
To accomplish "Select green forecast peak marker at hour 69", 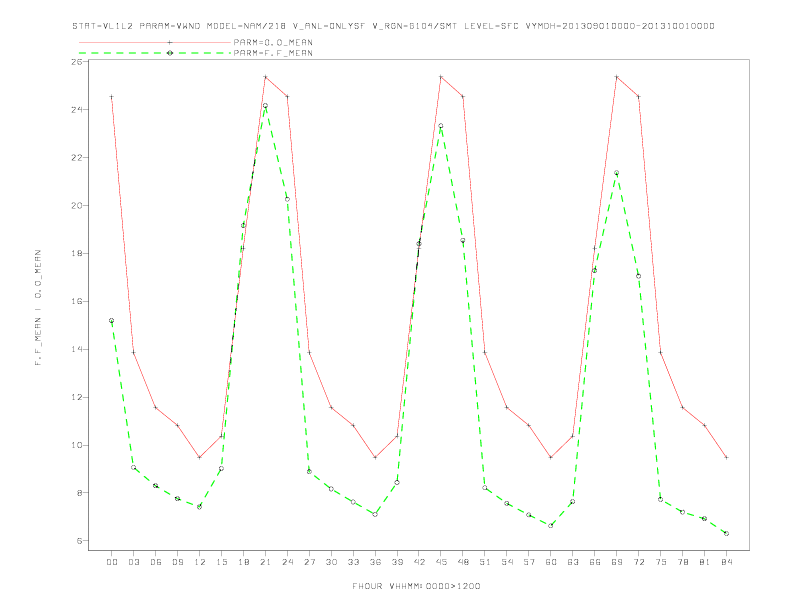I will point(616,173).
